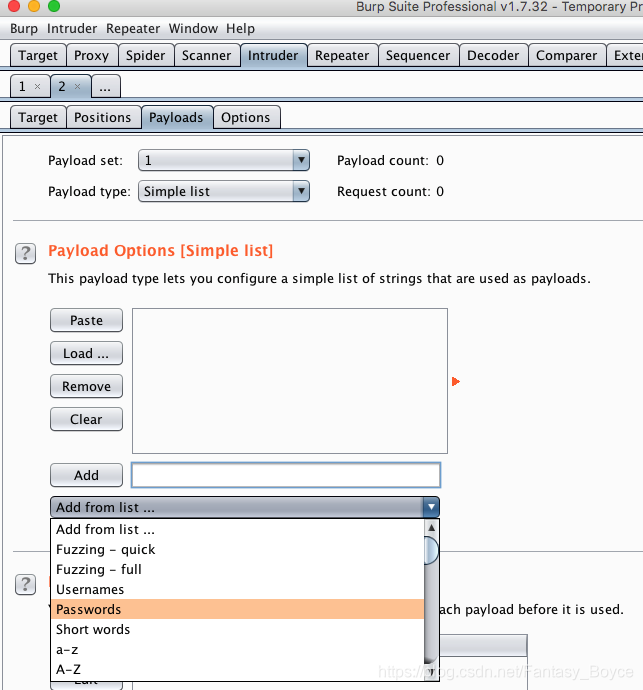The image size is (643, 690).
Task: Collapse the Add from list dropdown arrow
Action: tap(431, 507)
